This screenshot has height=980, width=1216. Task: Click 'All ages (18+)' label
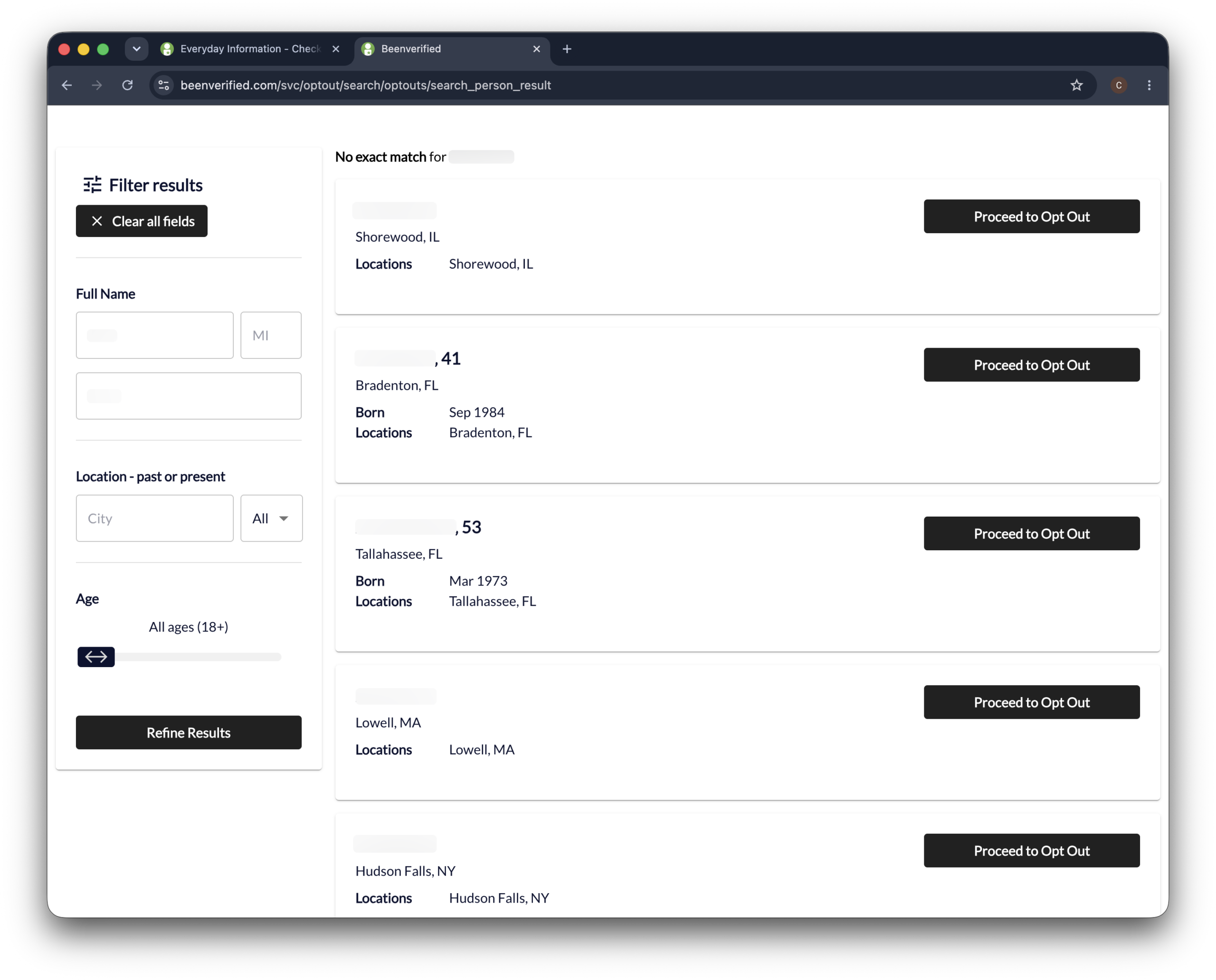[x=189, y=627]
